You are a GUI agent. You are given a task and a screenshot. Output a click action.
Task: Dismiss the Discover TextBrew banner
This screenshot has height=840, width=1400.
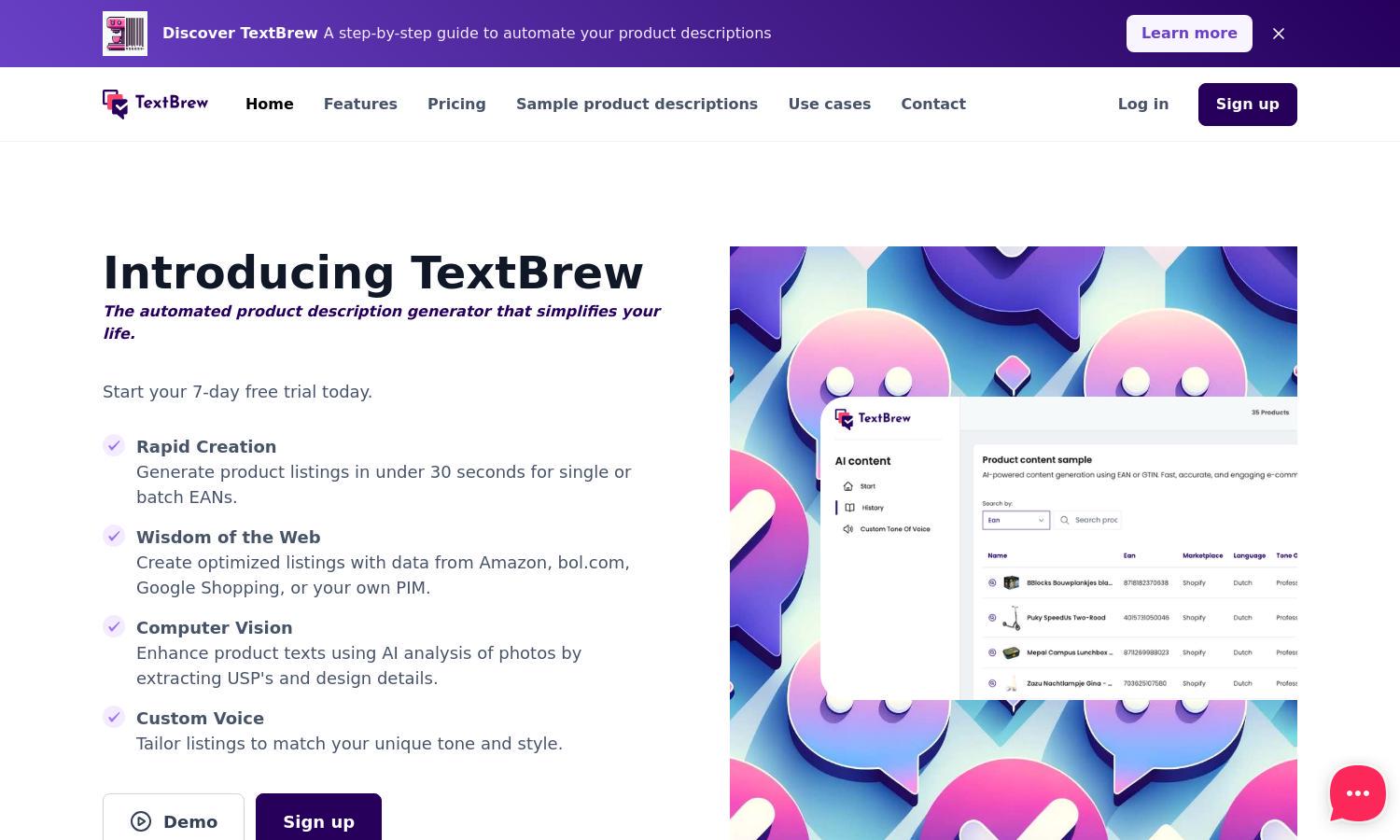tap(1279, 34)
